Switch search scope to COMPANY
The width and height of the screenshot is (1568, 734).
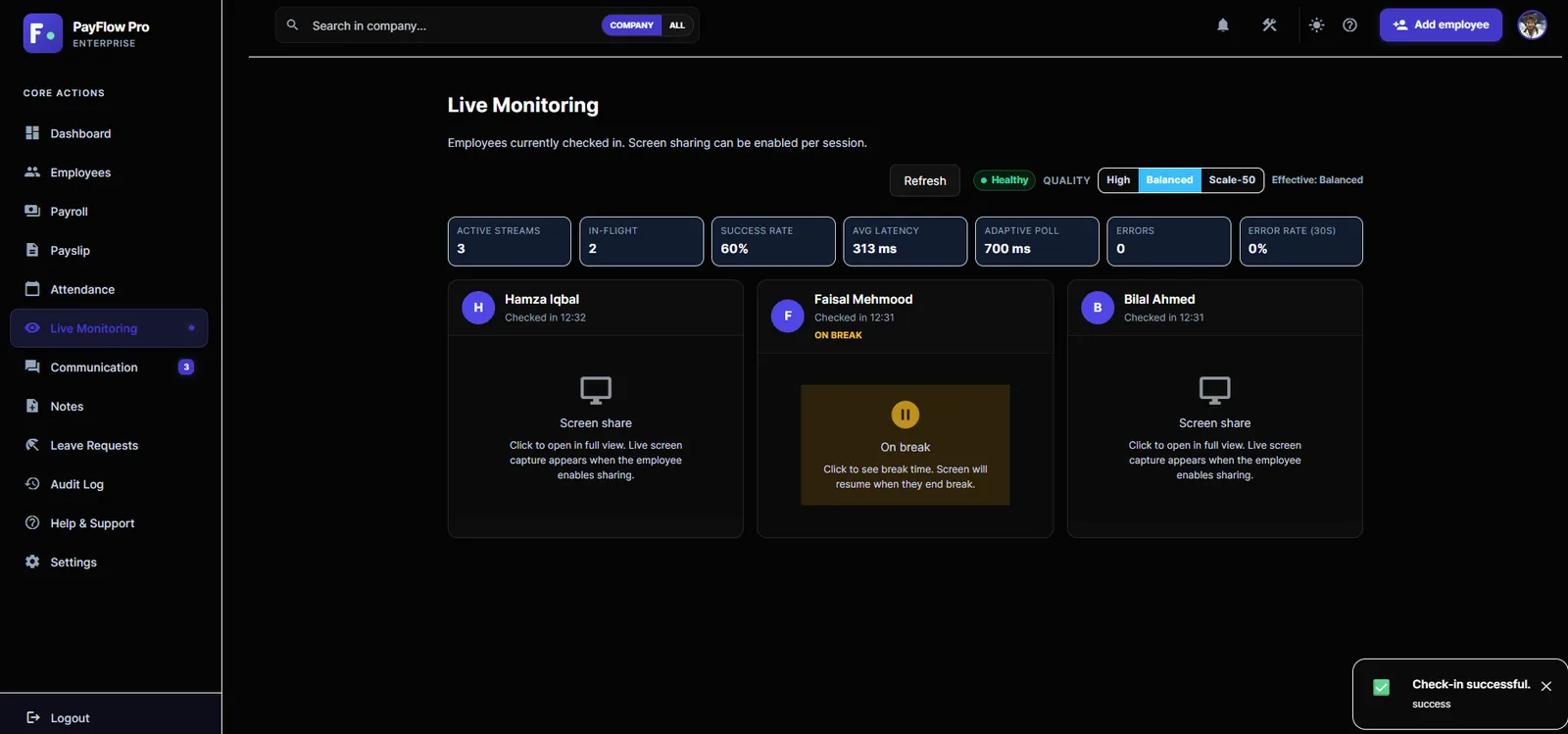click(631, 25)
